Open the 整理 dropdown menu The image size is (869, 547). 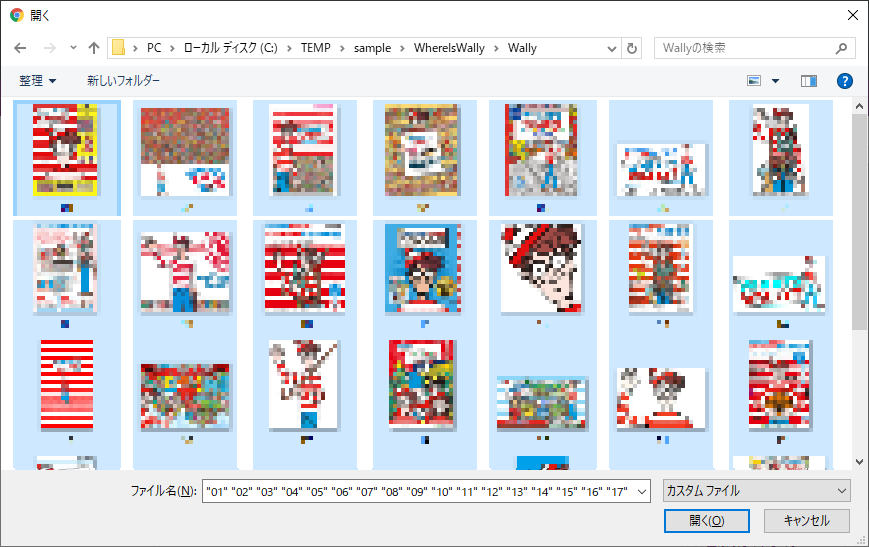pyautogui.click(x=38, y=81)
